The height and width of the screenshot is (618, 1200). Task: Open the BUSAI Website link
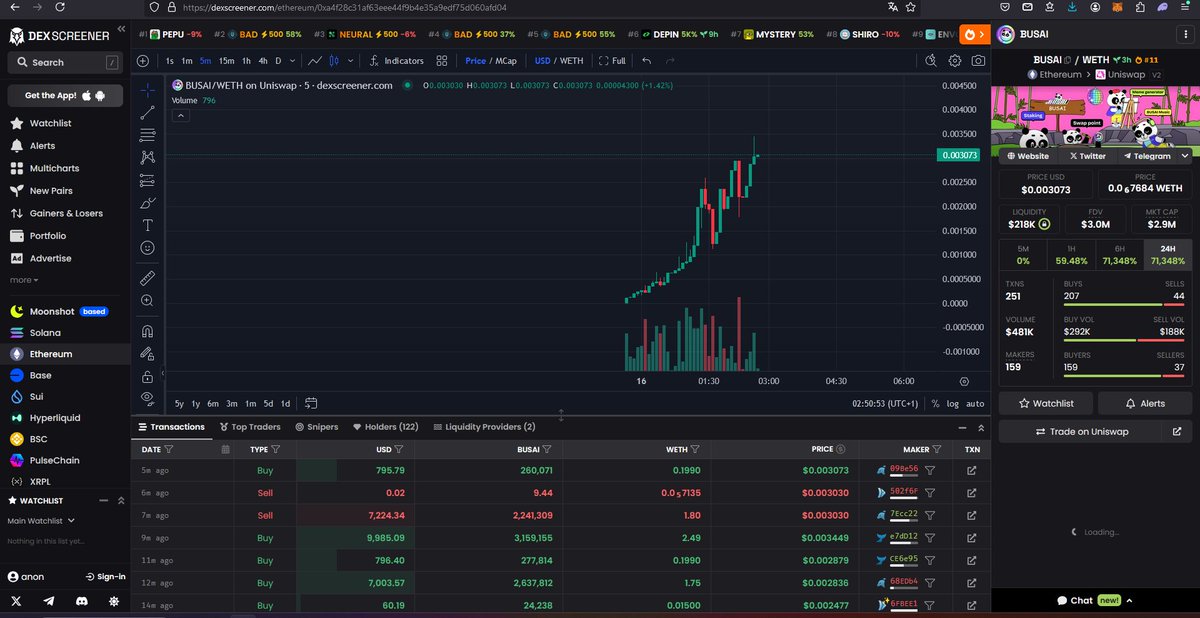pyautogui.click(x=1028, y=156)
